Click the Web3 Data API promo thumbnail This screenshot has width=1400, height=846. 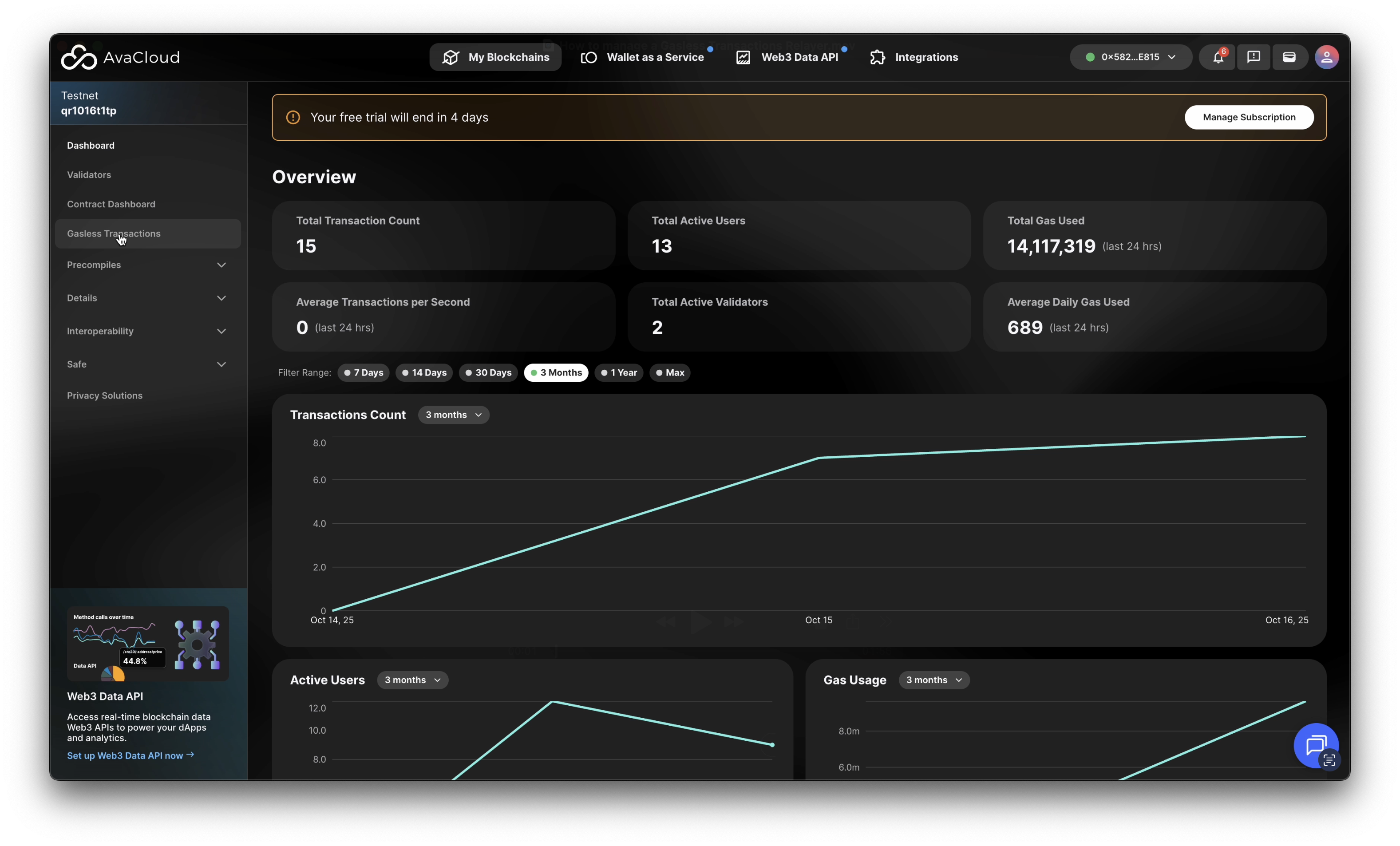point(148,643)
